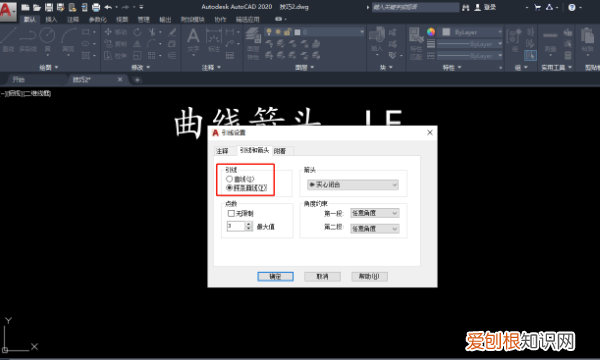Click the search binoculars icon

pyautogui.click(x=466, y=7)
